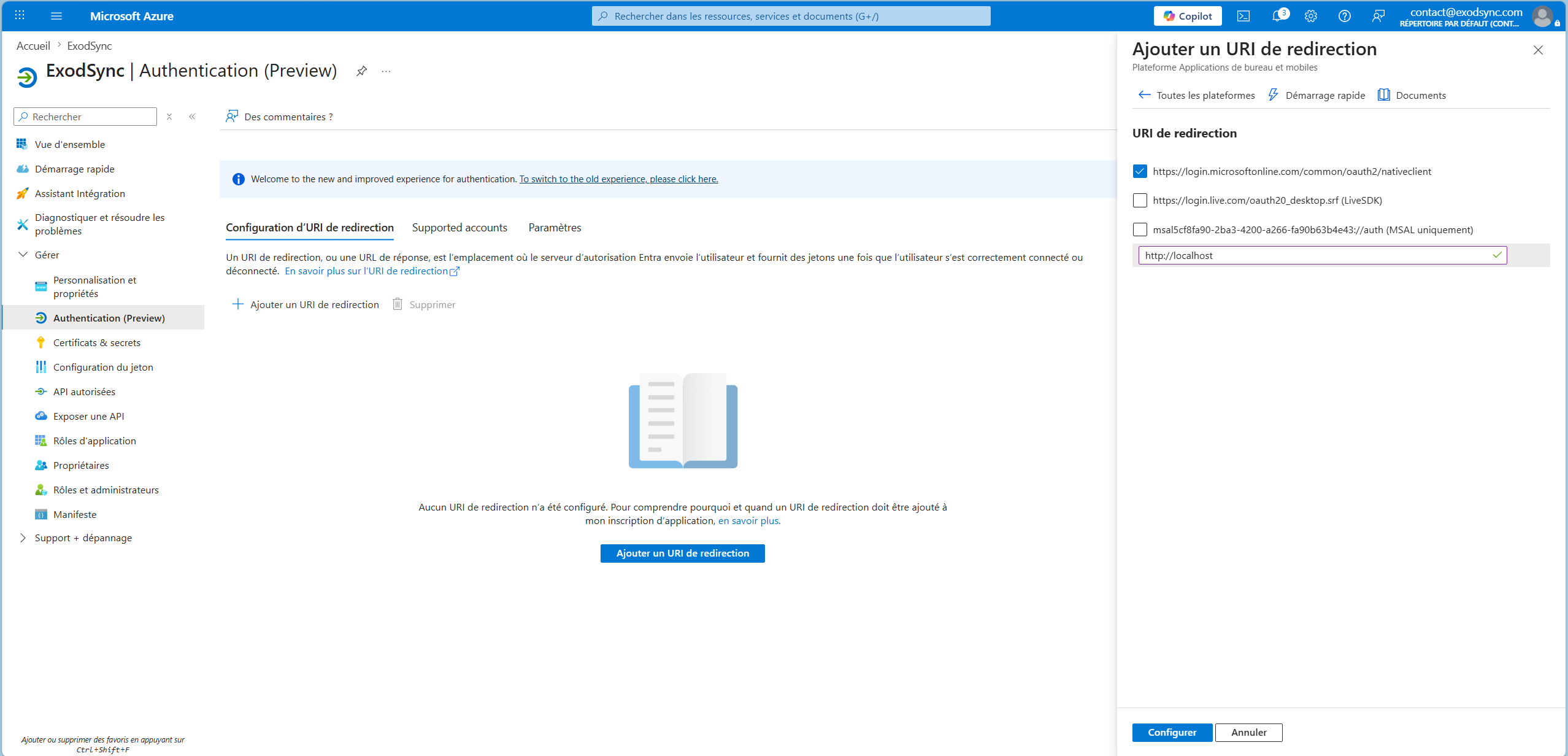The height and width of the screenshot is (756, 1568).
Task: Switch to the Supported accounts tab
Action: (459, 228)
